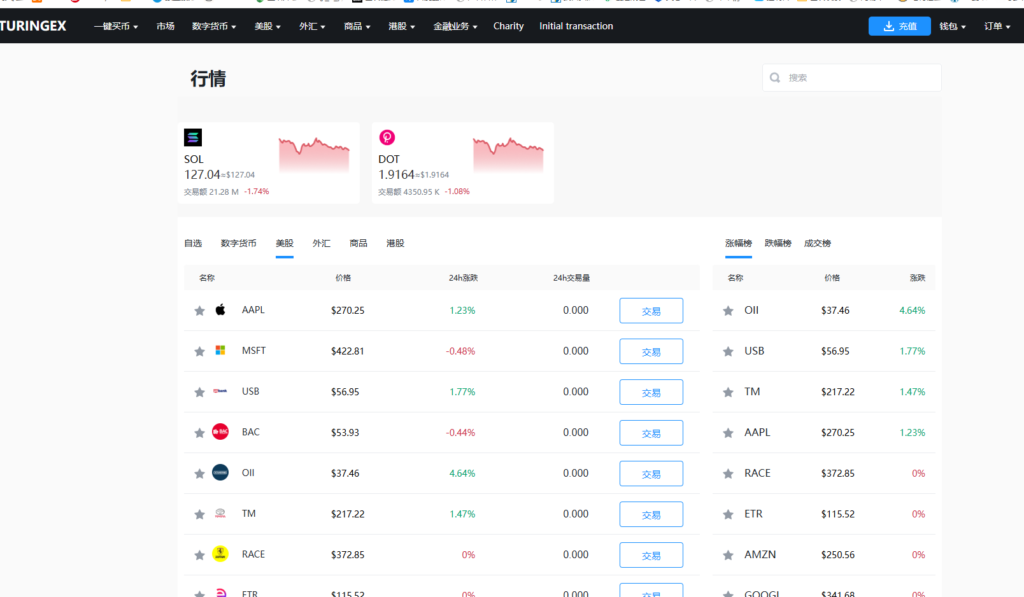Image resolution: width=1024 pixels, height=597 pixels.
Task: Expand the 钱包 wallet dropdown
Action: [952, 26]
